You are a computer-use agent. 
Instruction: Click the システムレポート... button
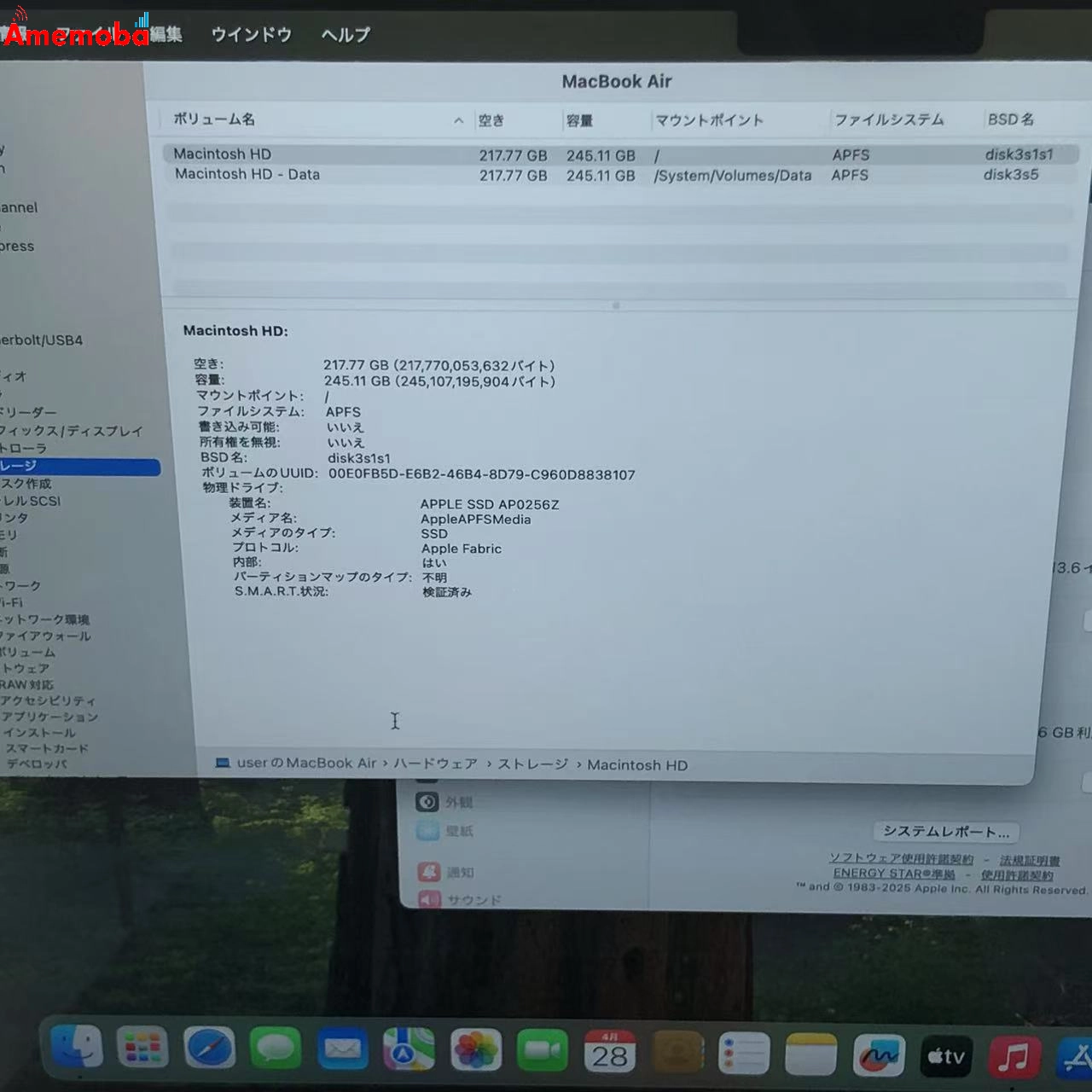945,832
